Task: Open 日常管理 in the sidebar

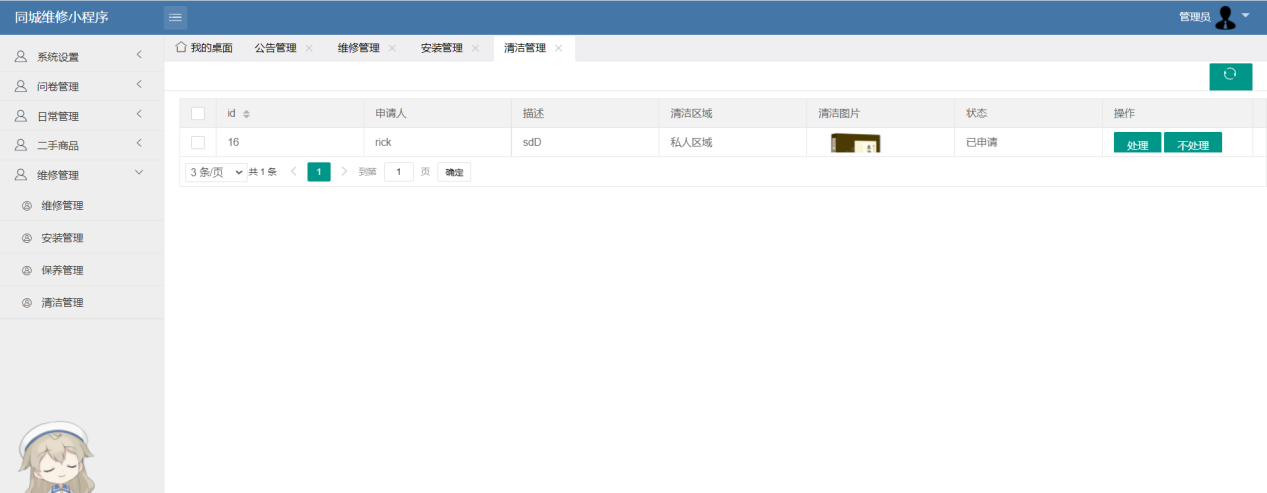Action: click(82, 116)
